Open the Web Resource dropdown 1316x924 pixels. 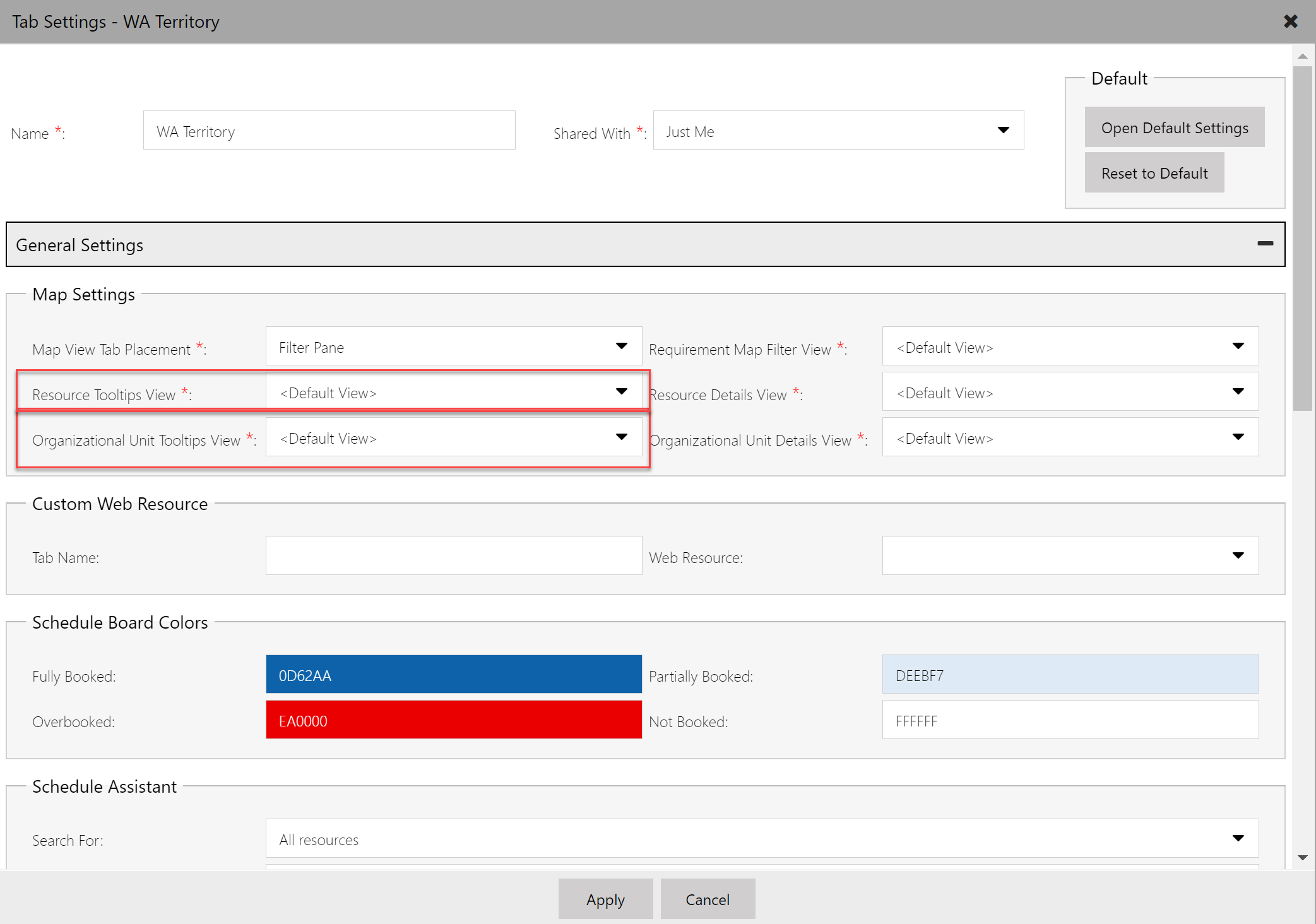(1238, 555)
